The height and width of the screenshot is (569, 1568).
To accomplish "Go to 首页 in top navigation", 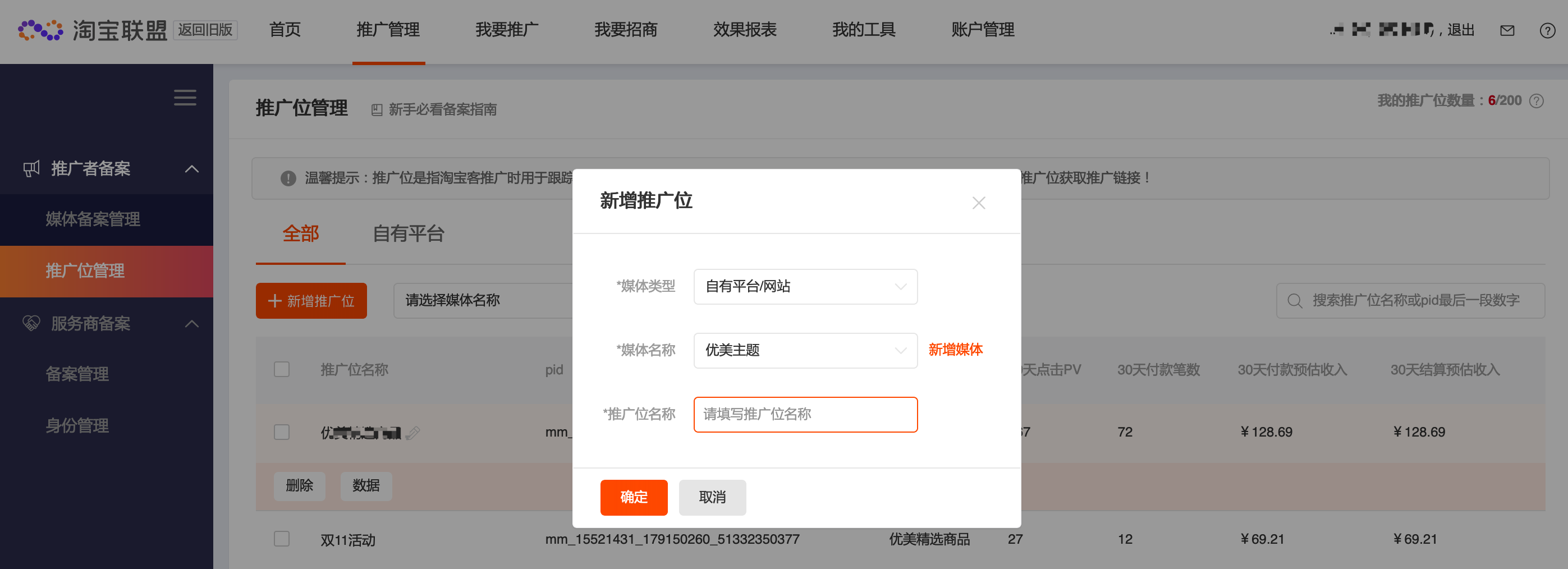I will click(285, 30).
